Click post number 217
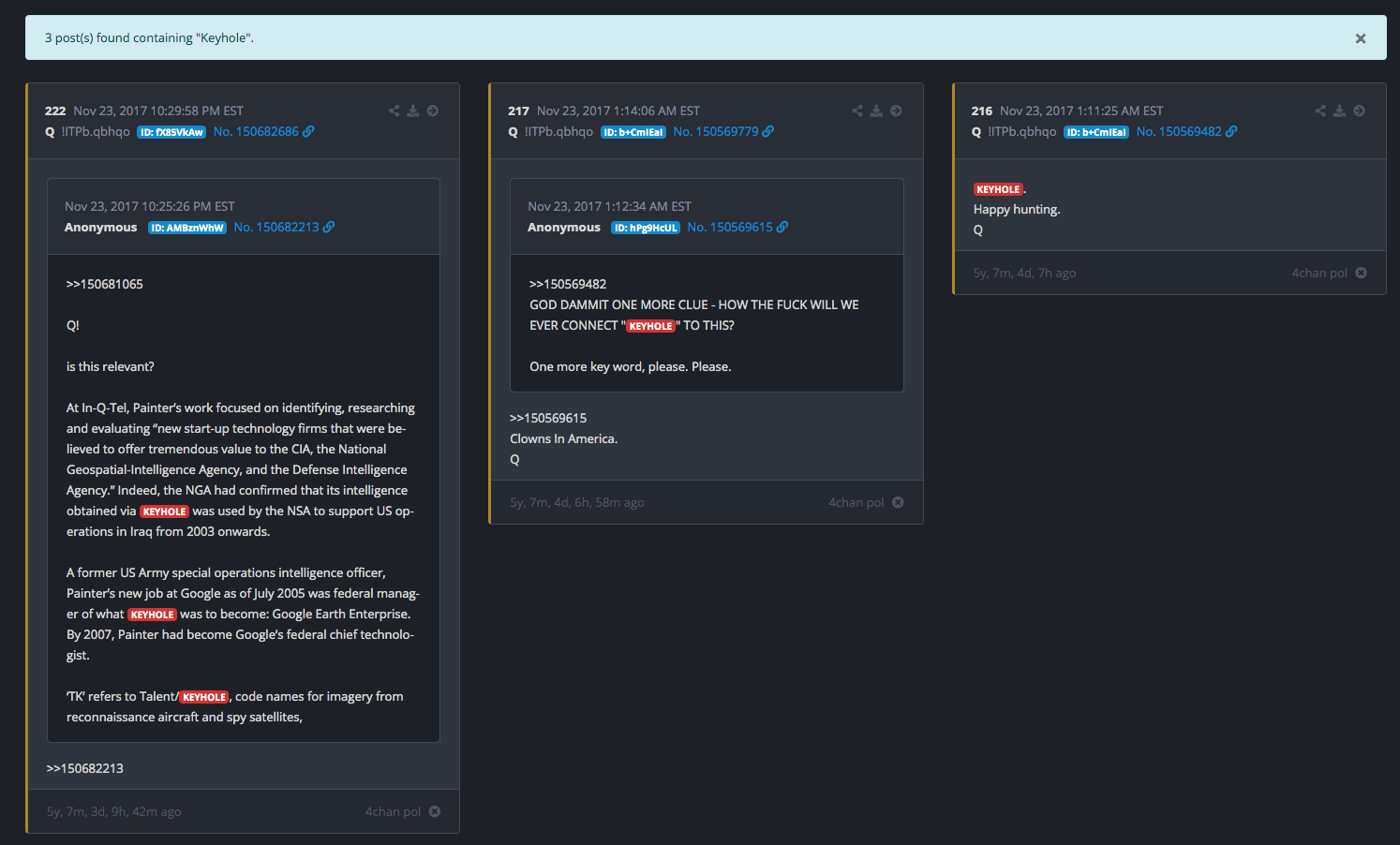The height and width of the screenshot is (845, 1400). click(518, 111)
